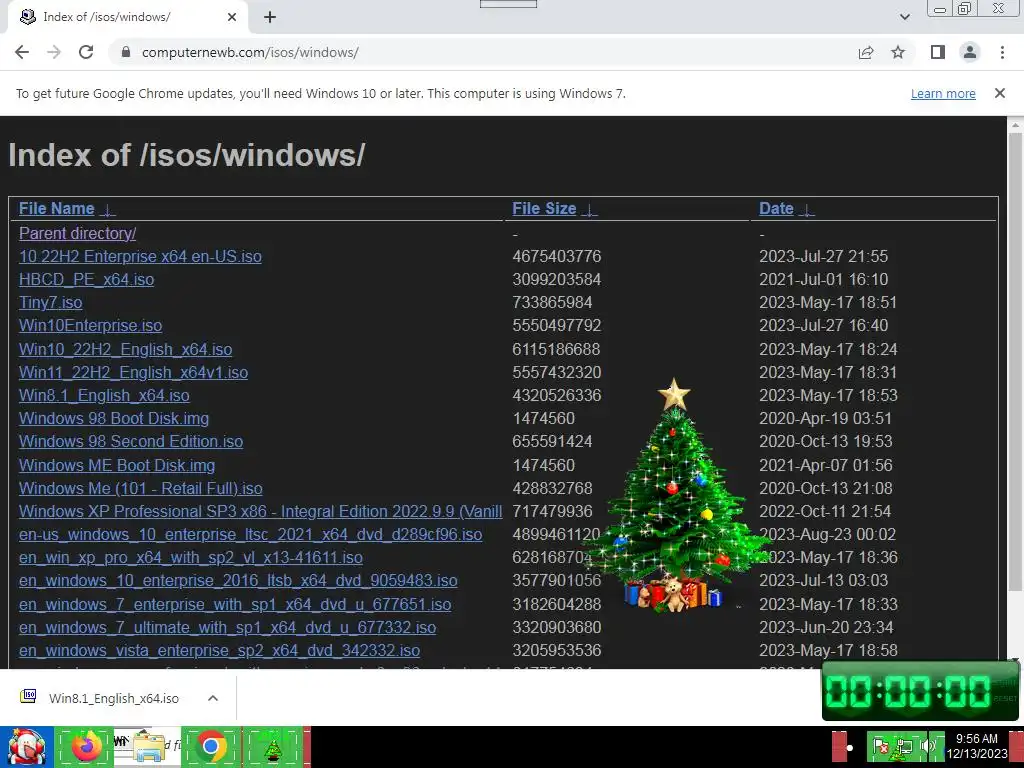Close the Index of /isos/windows/ tab
The height and width of the screenshot is (768, 1024).
pos(232,17)
